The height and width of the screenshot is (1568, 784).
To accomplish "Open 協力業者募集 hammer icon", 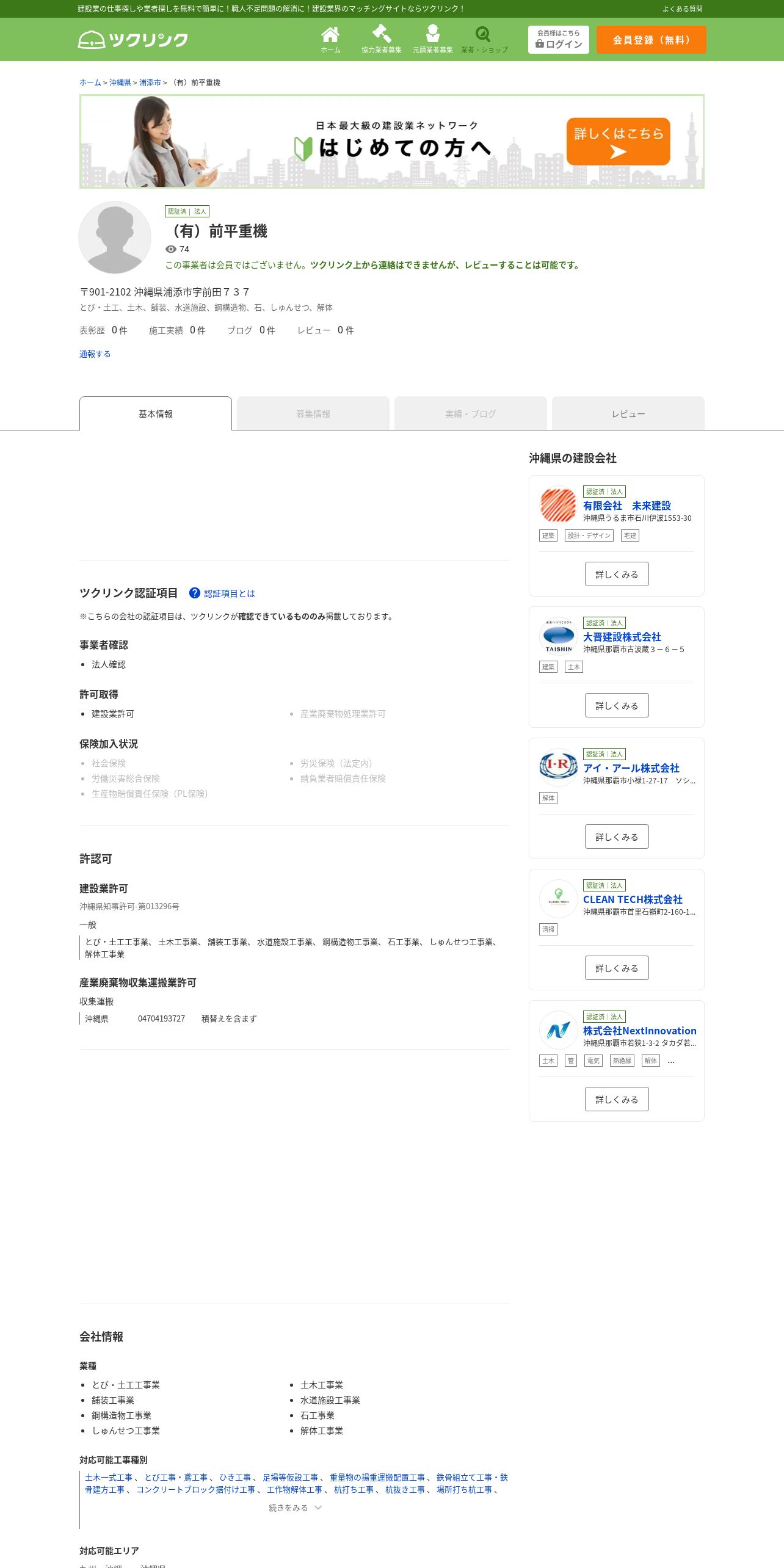I will [382, 40].
